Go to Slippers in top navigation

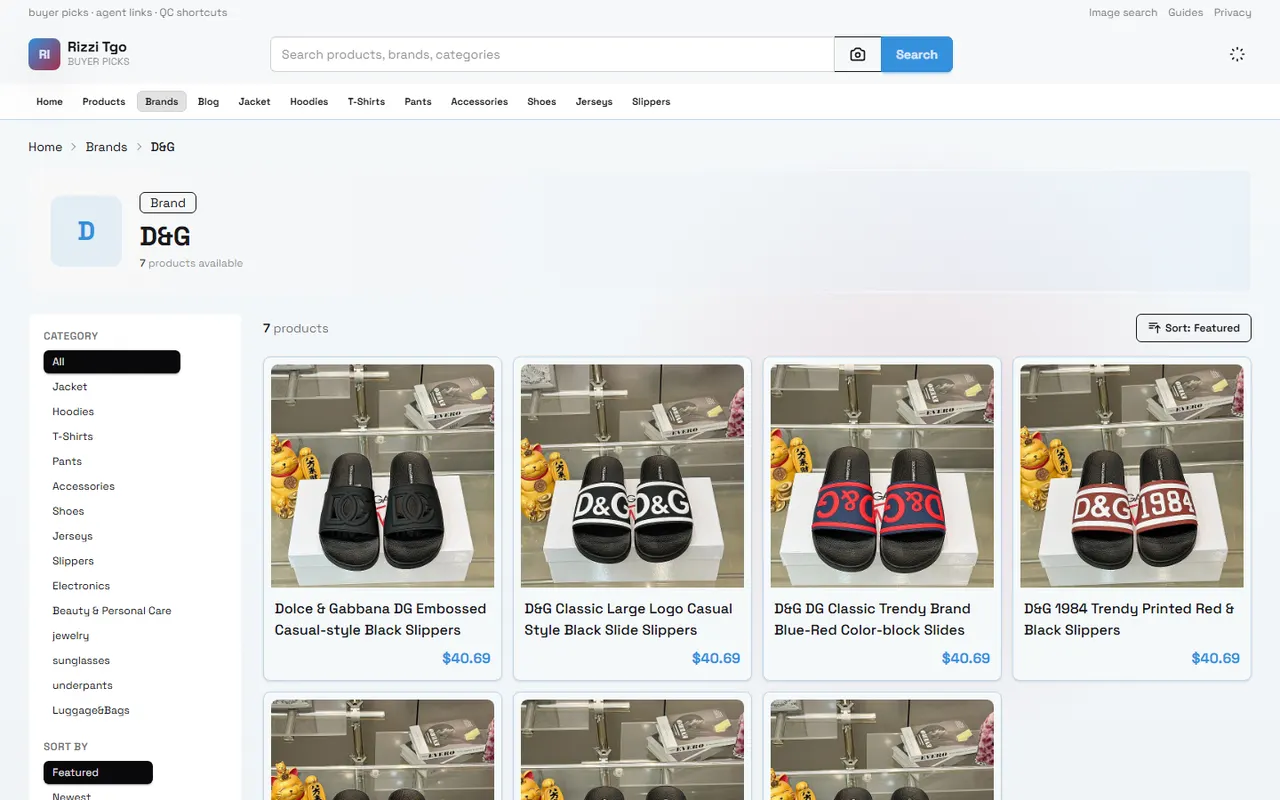[x=651, y=102]
